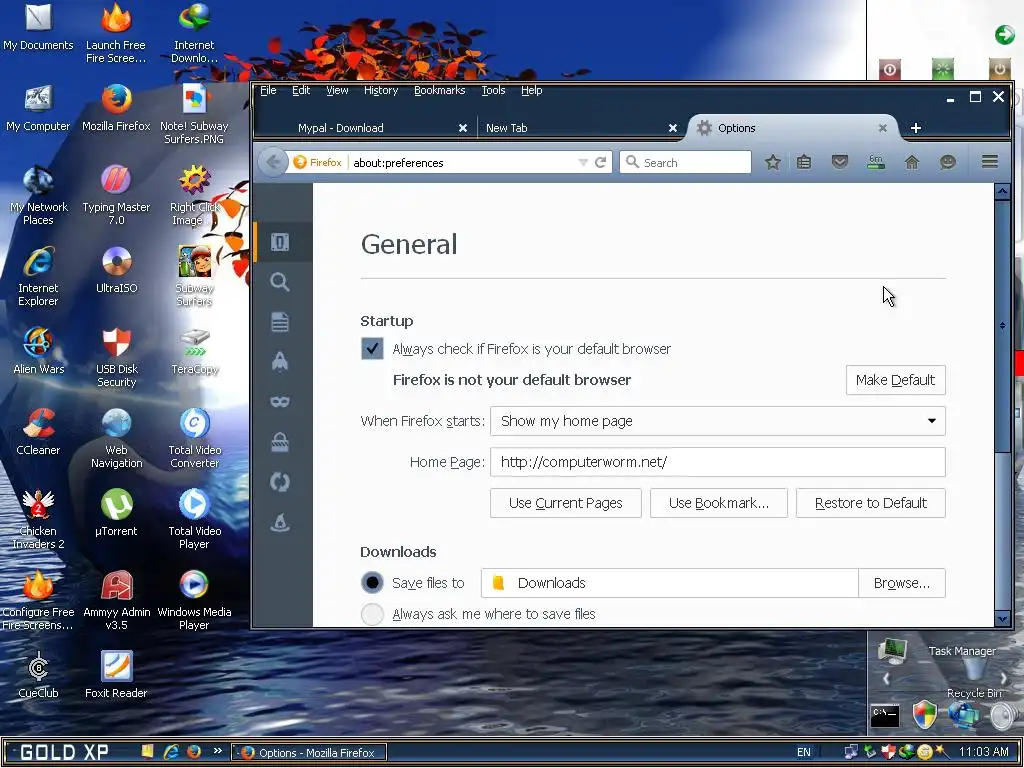
Task: Click the Options - Mozilla Firefox taskbar button
Action: pyautogui.click(x=310, y=752)
